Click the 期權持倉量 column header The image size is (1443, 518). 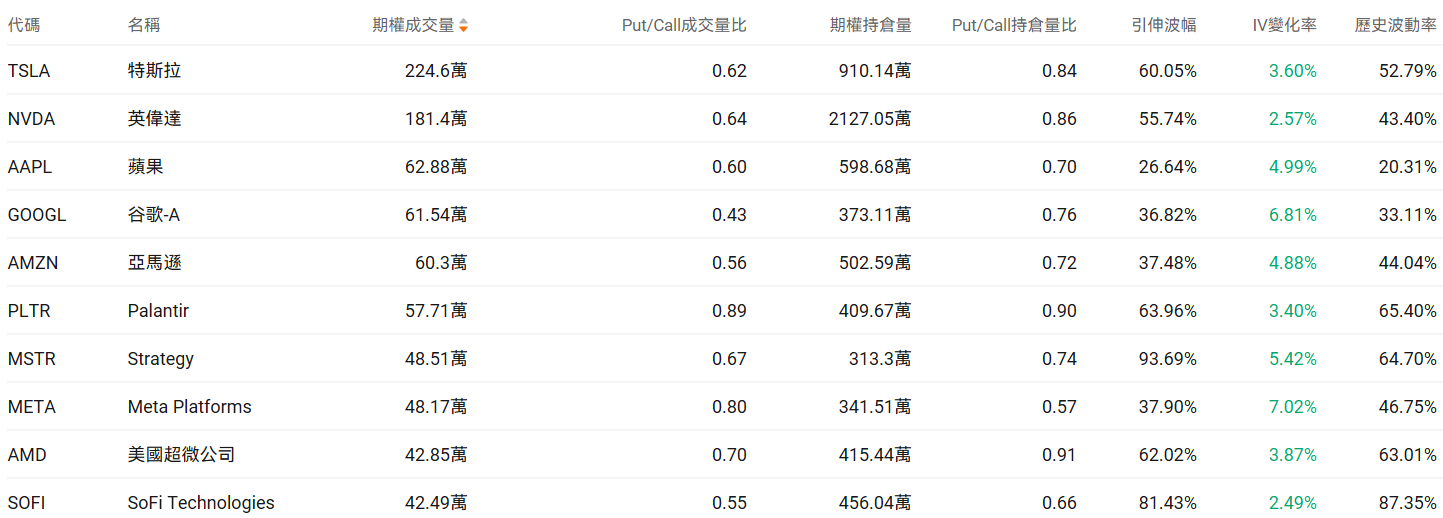click(x=870, y=25)
